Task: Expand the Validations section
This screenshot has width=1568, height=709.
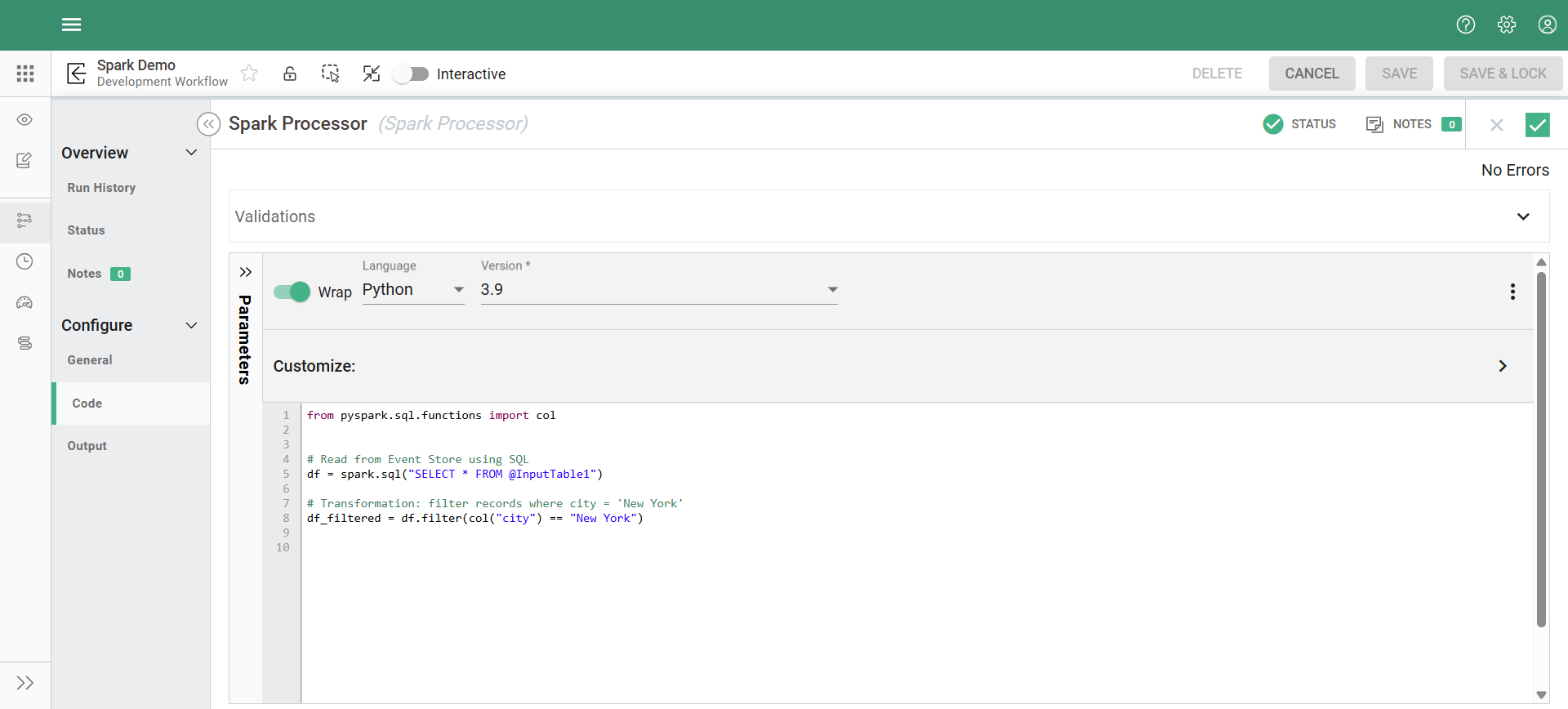Action: coord(1522,216)
